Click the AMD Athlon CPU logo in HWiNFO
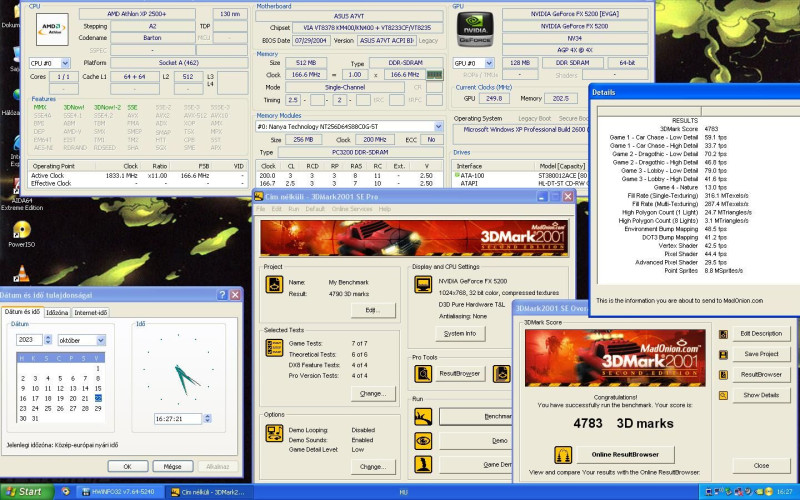Screen dimensions: 800x500 tap(52, 30)
